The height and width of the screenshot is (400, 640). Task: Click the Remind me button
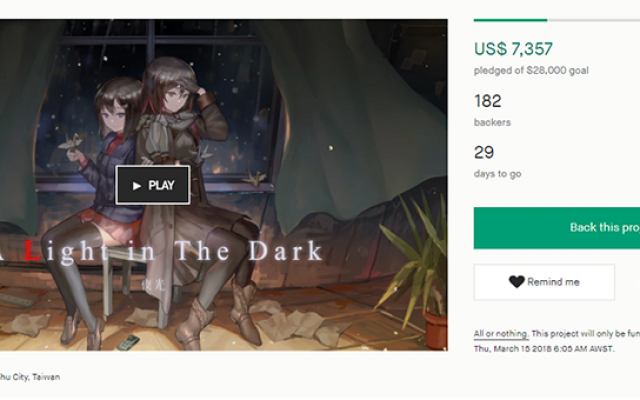544,282
